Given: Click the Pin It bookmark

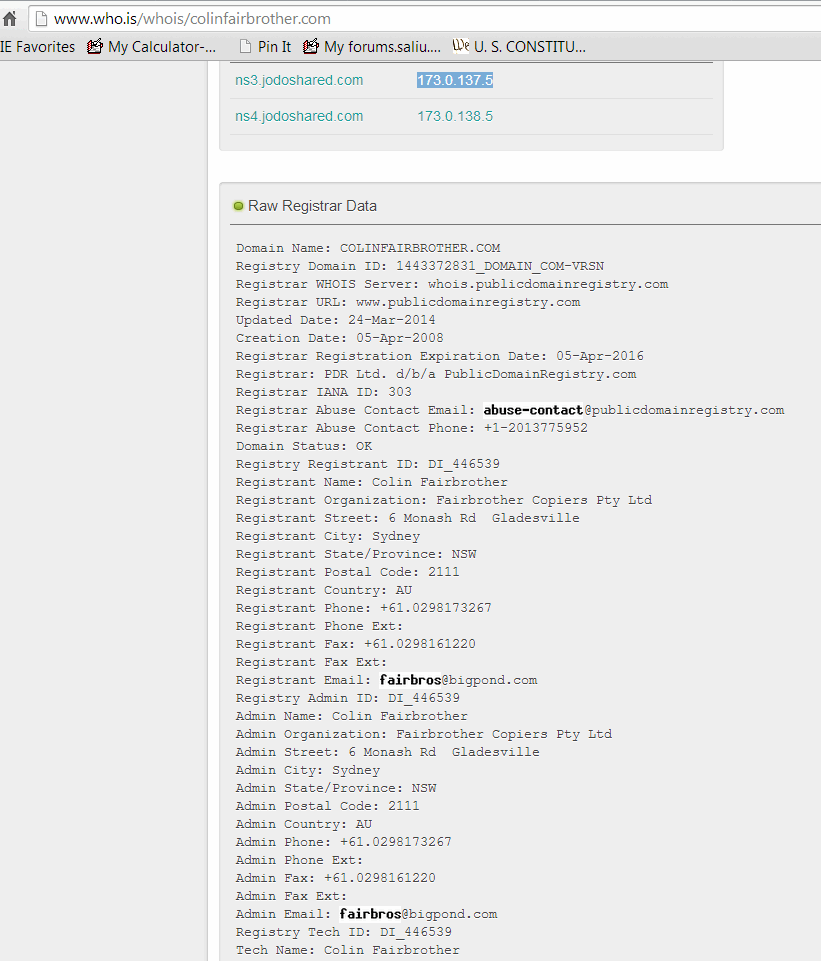Looking at the screenshot, I should 265,47.
